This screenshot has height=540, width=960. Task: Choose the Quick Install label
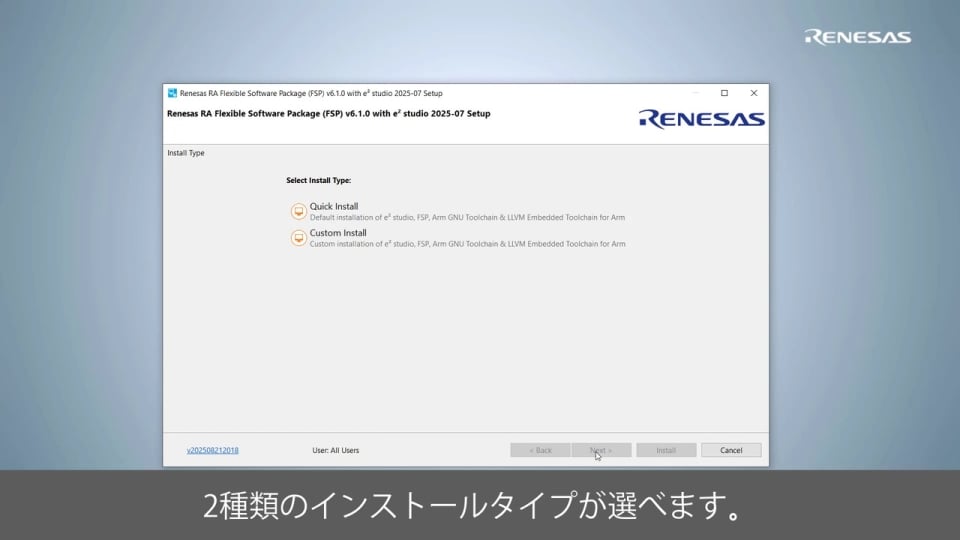click(x=334, y=206)
